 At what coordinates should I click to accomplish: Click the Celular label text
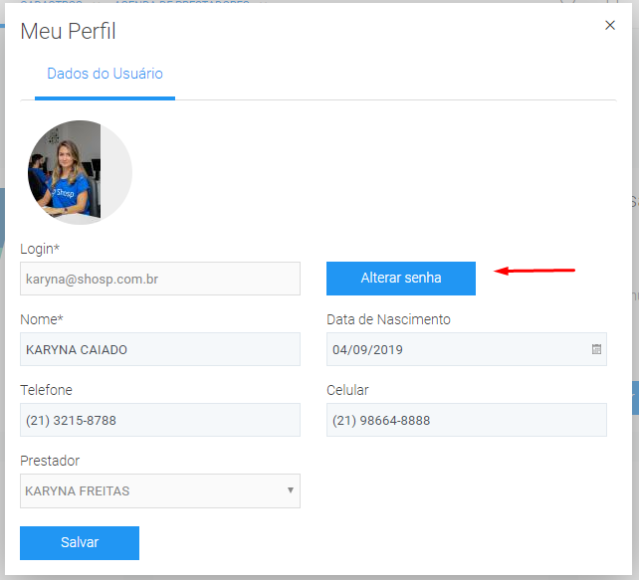point(348,390)
